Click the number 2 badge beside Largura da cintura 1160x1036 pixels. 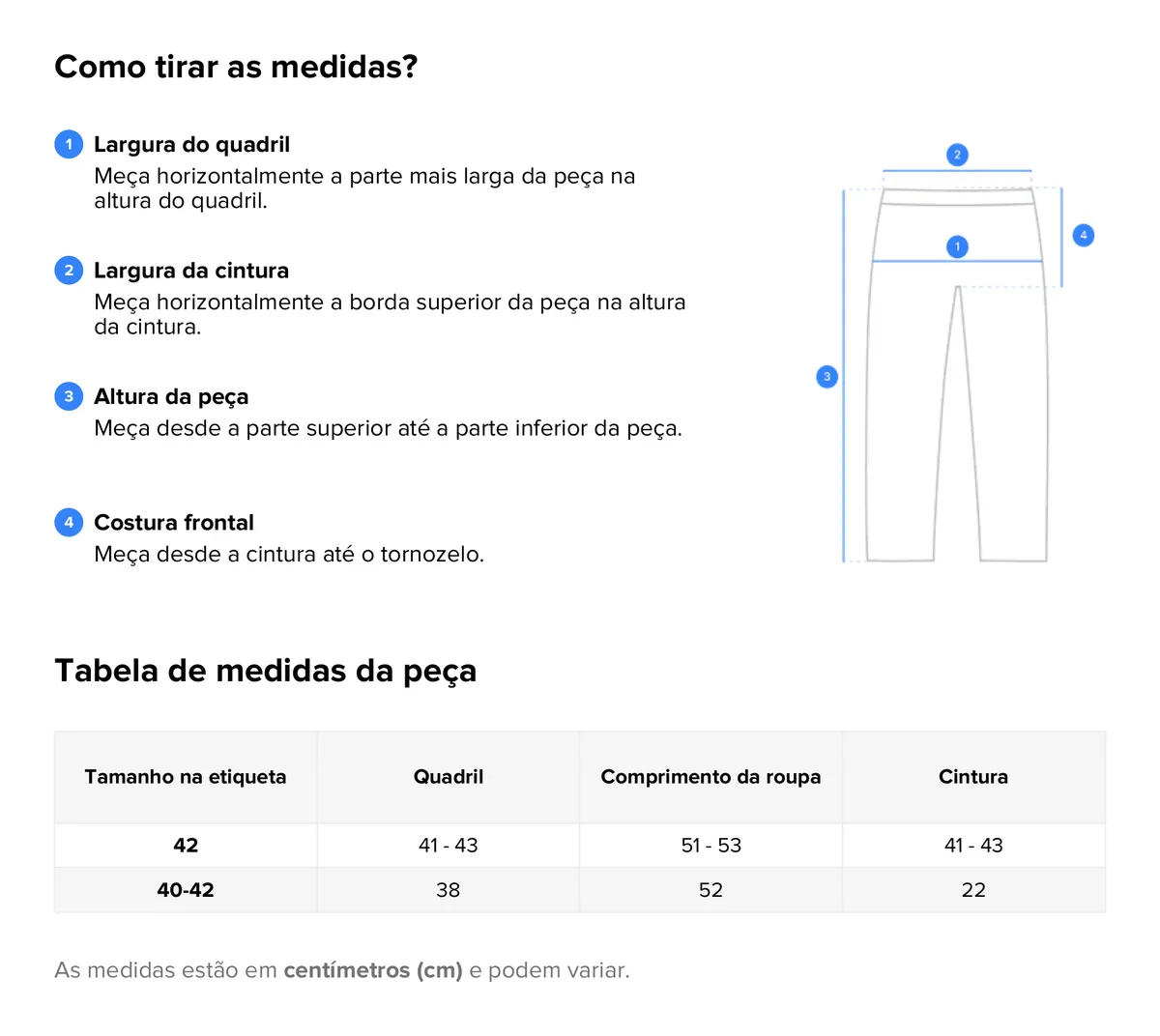[69, 271]
